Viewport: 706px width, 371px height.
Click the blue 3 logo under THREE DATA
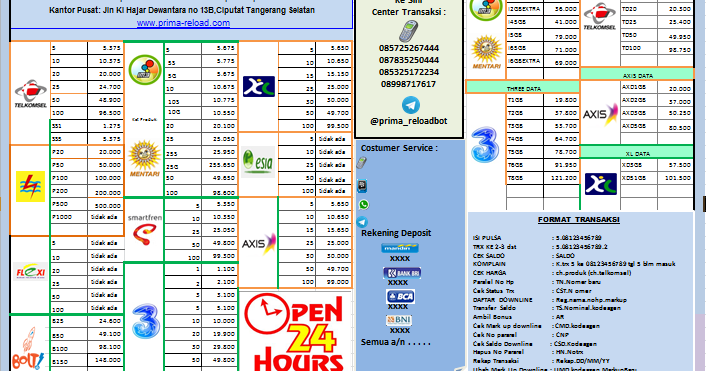(x=485, y=145)
